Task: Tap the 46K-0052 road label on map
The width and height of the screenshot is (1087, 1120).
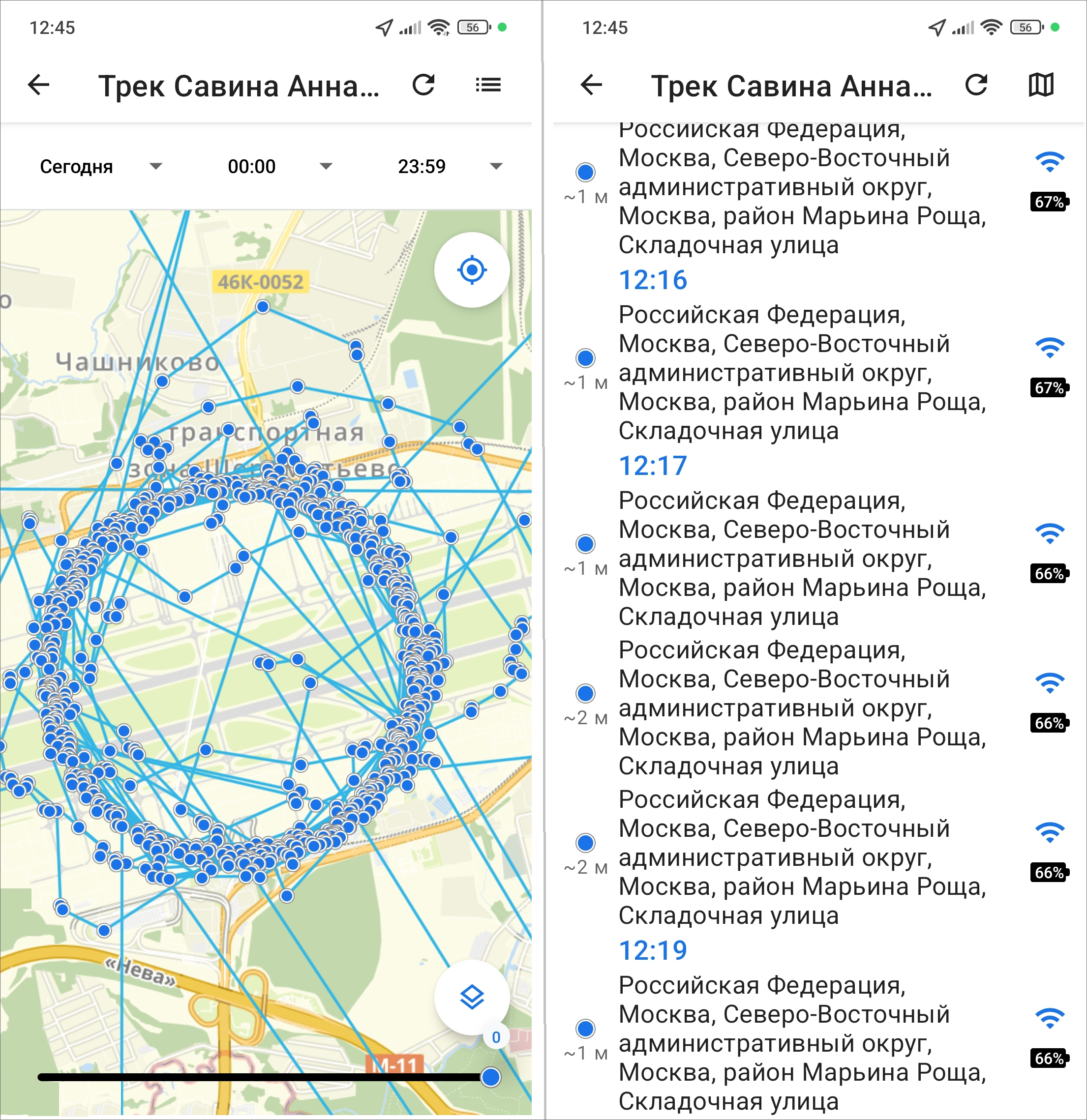Action: point(260,282)
